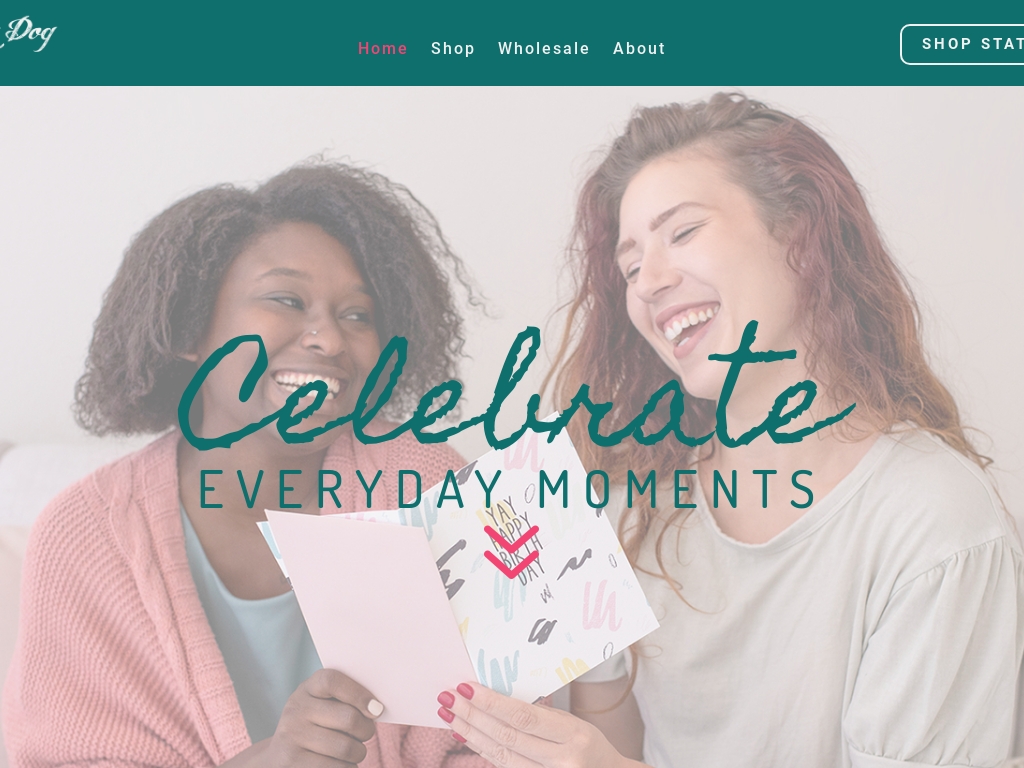Click the script Dog logo in header
This screenshot has height=768, width=1024.
coord(29,33)
